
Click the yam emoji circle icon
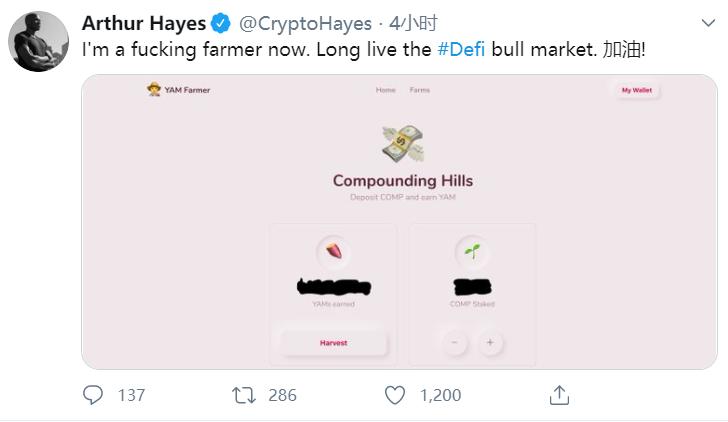[x=334, y=251]
